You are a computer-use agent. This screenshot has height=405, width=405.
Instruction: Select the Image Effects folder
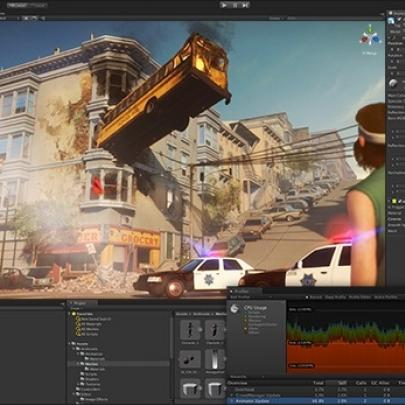pyautogui.click(x=93, y=399)
